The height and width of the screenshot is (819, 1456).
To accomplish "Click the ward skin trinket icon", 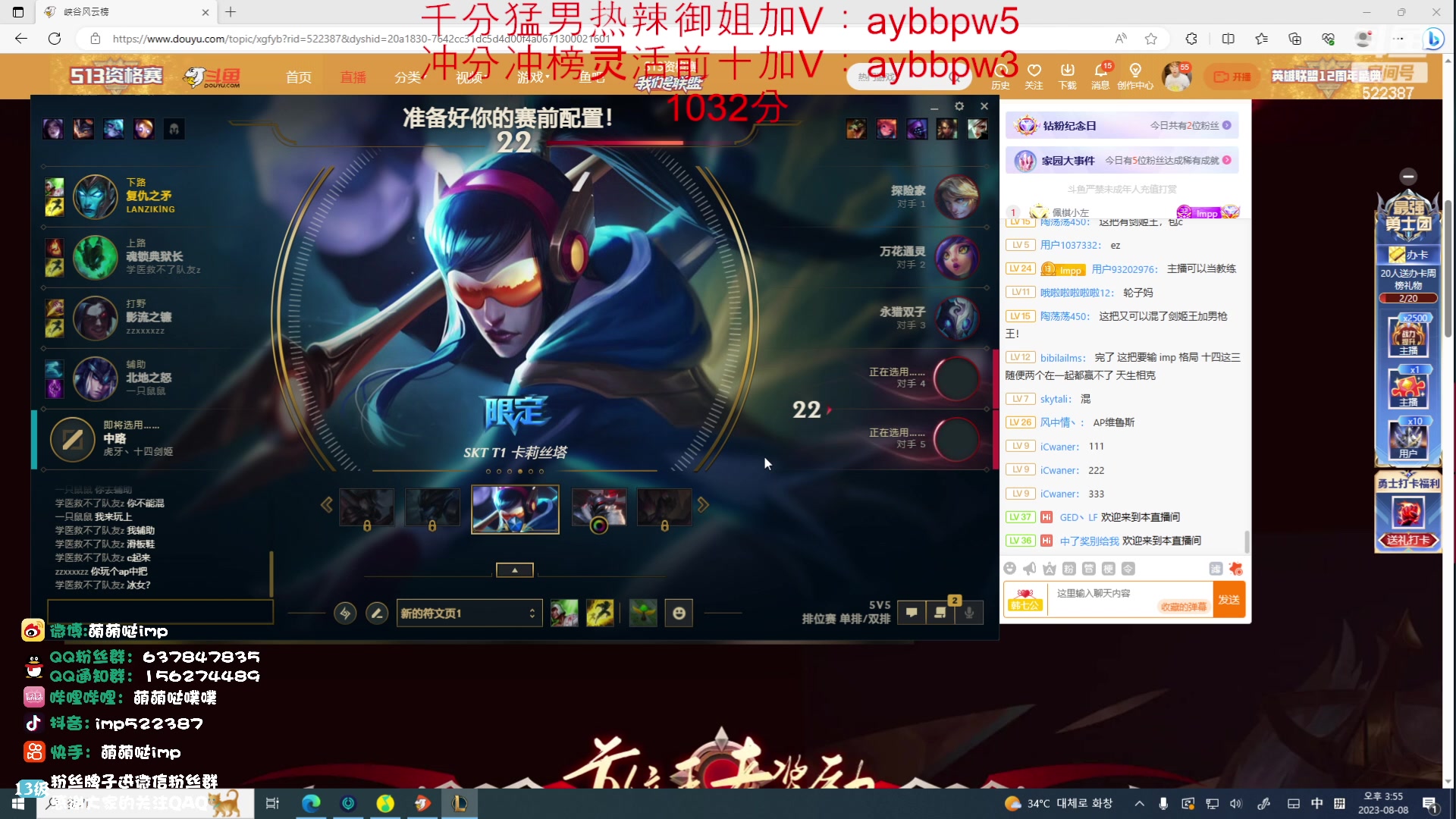I will pyautogui.click(x=643, y=613).
